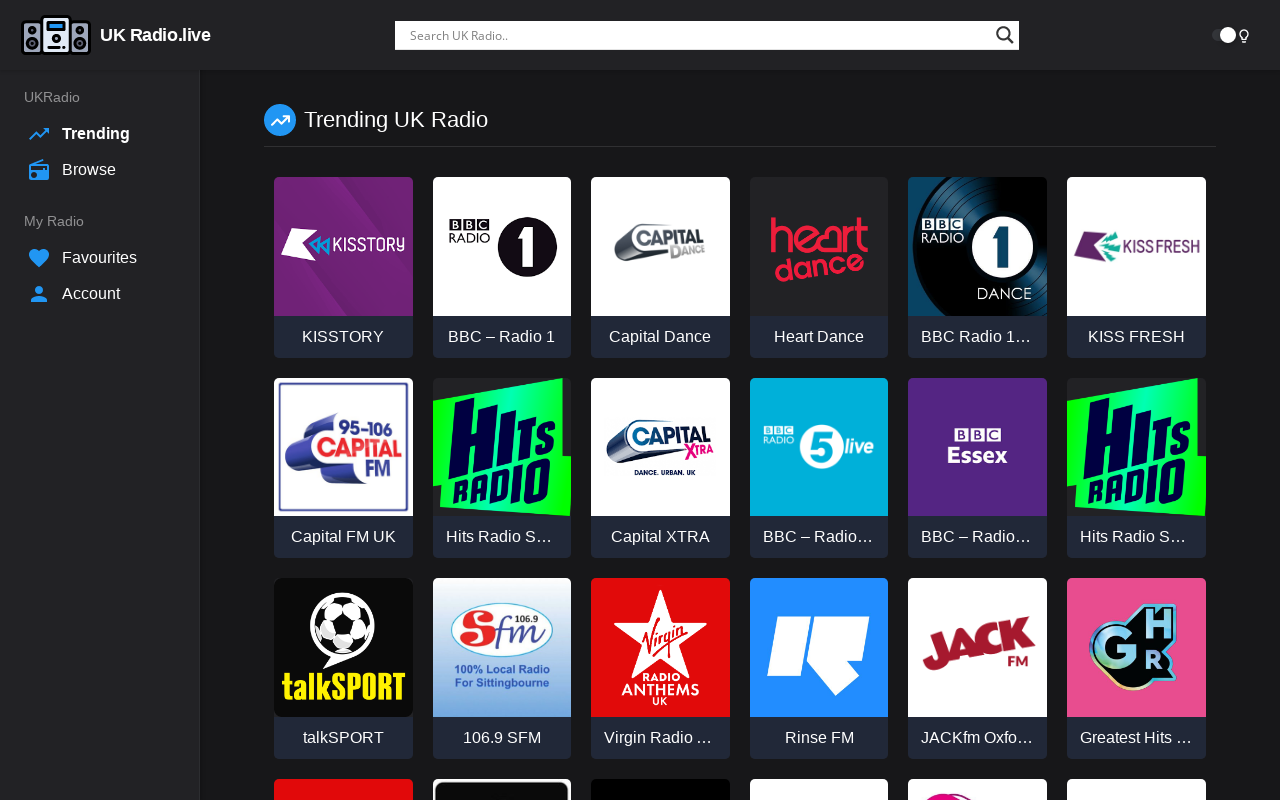Open Favourites in My Radio
The image size is (1280, 800).
click(x=99, y=258)
